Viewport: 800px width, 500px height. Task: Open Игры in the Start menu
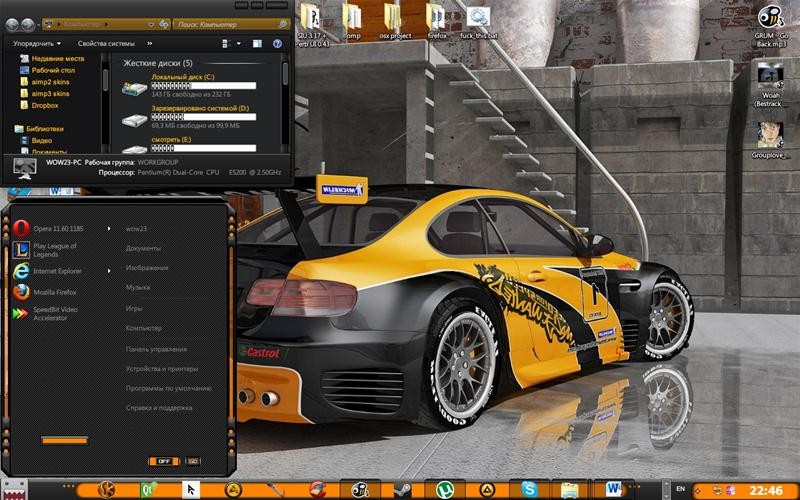(134, 308)
